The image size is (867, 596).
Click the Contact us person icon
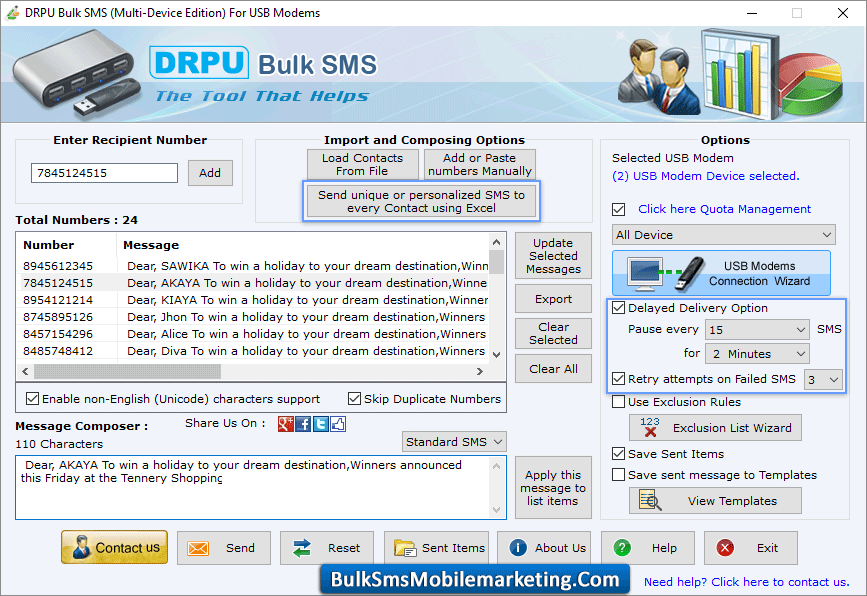click(x=81, y=547)
